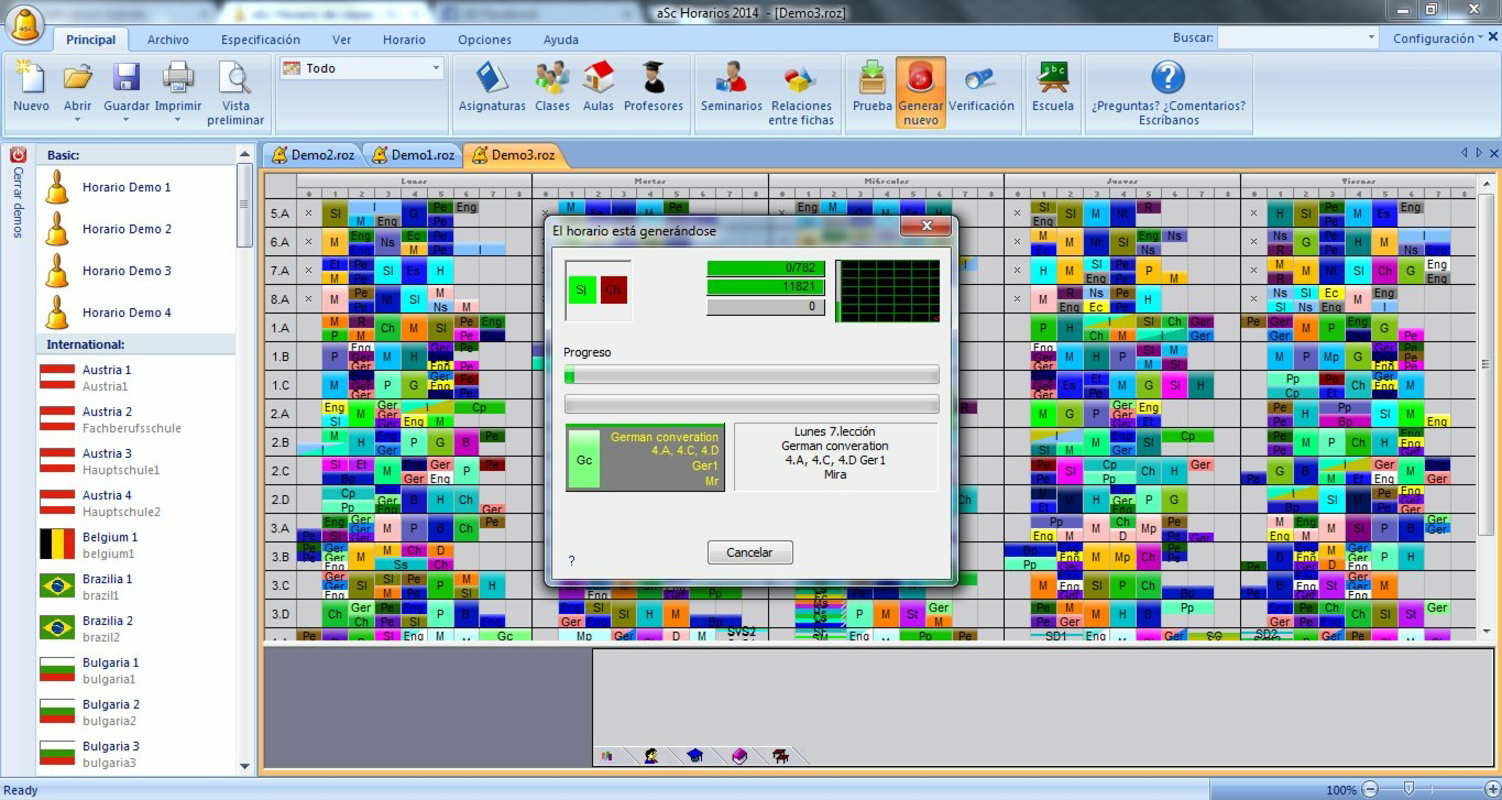Expand the Imprimir dropdown arrow
This screenshot has height=800, width=1502.
click(178, 120)
